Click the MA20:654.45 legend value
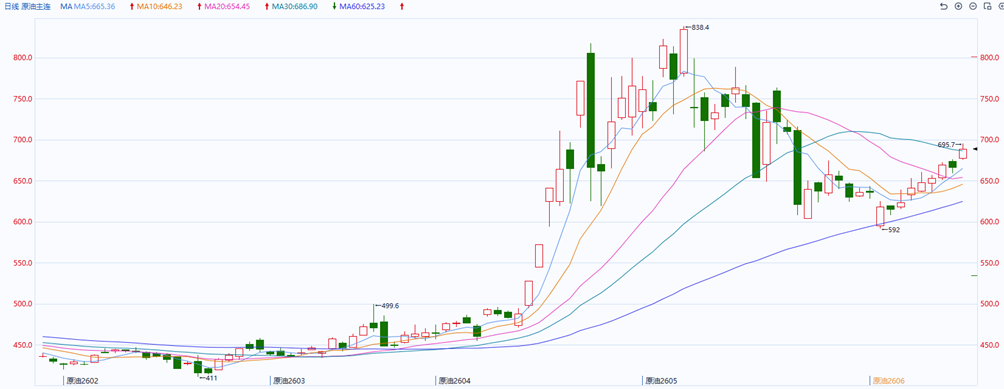 (227, 6)
